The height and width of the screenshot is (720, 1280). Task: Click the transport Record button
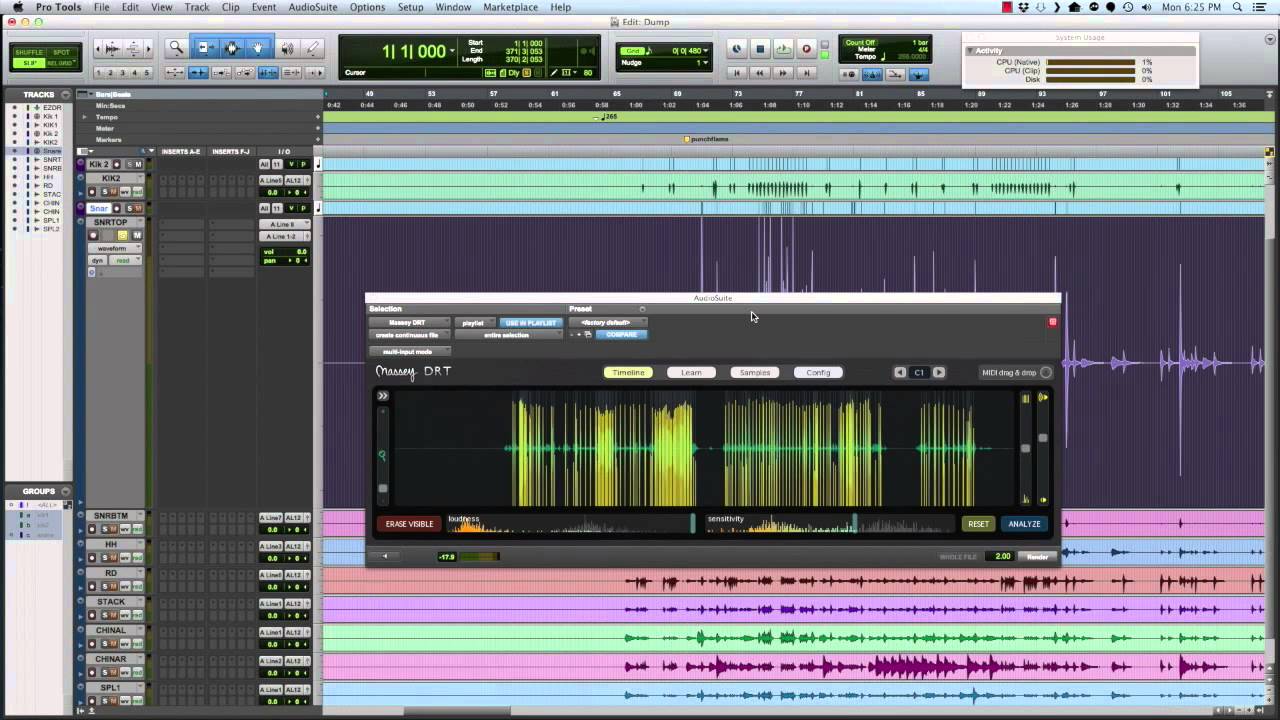pos(806,48)
